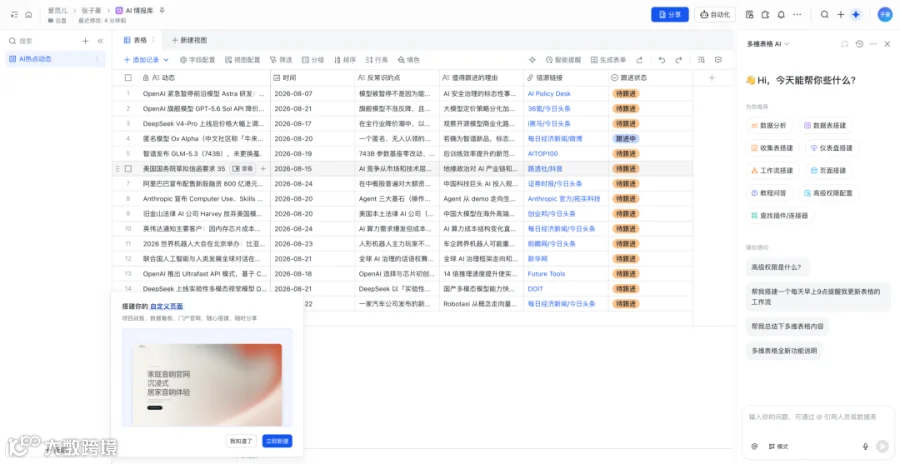Open 视图配置 view settings
The image size is (900, 464).
(x=242, y=60)
